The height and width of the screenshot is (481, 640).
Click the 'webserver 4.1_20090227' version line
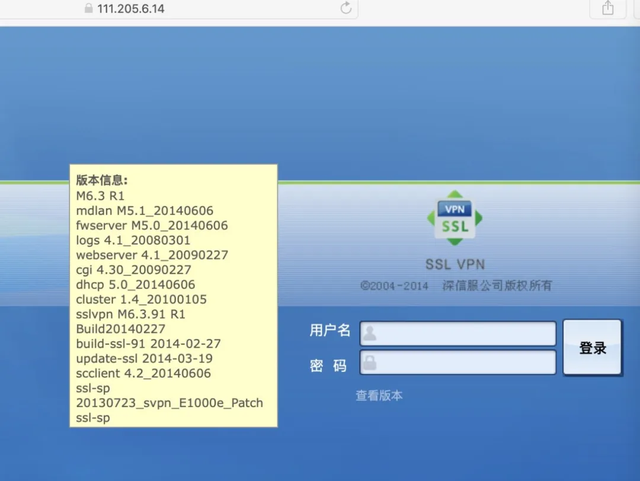point(152,255)
